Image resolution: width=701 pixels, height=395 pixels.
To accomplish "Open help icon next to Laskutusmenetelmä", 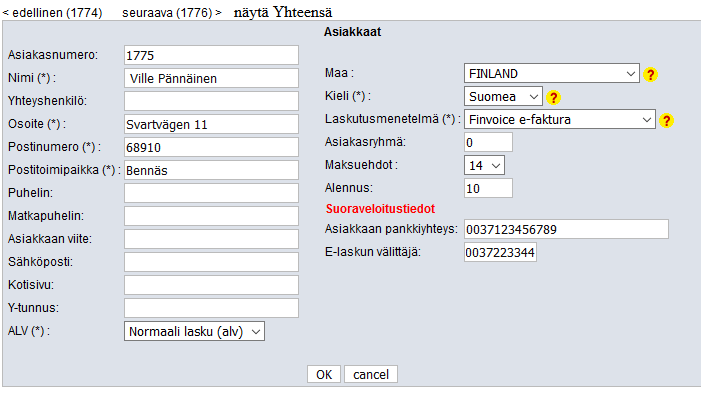I will (666, 120).
